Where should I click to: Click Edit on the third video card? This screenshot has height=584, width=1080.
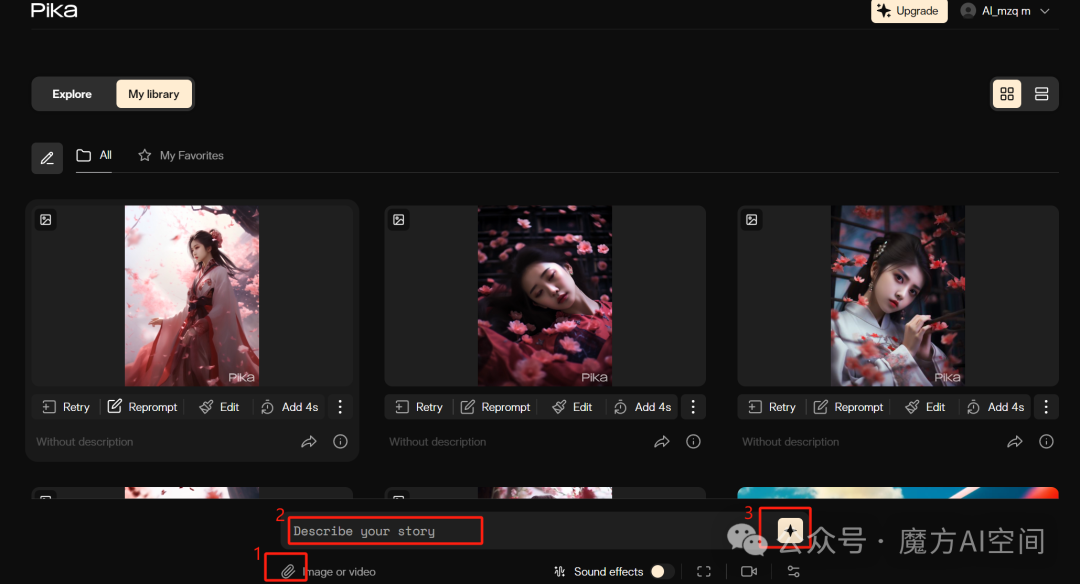925,407
